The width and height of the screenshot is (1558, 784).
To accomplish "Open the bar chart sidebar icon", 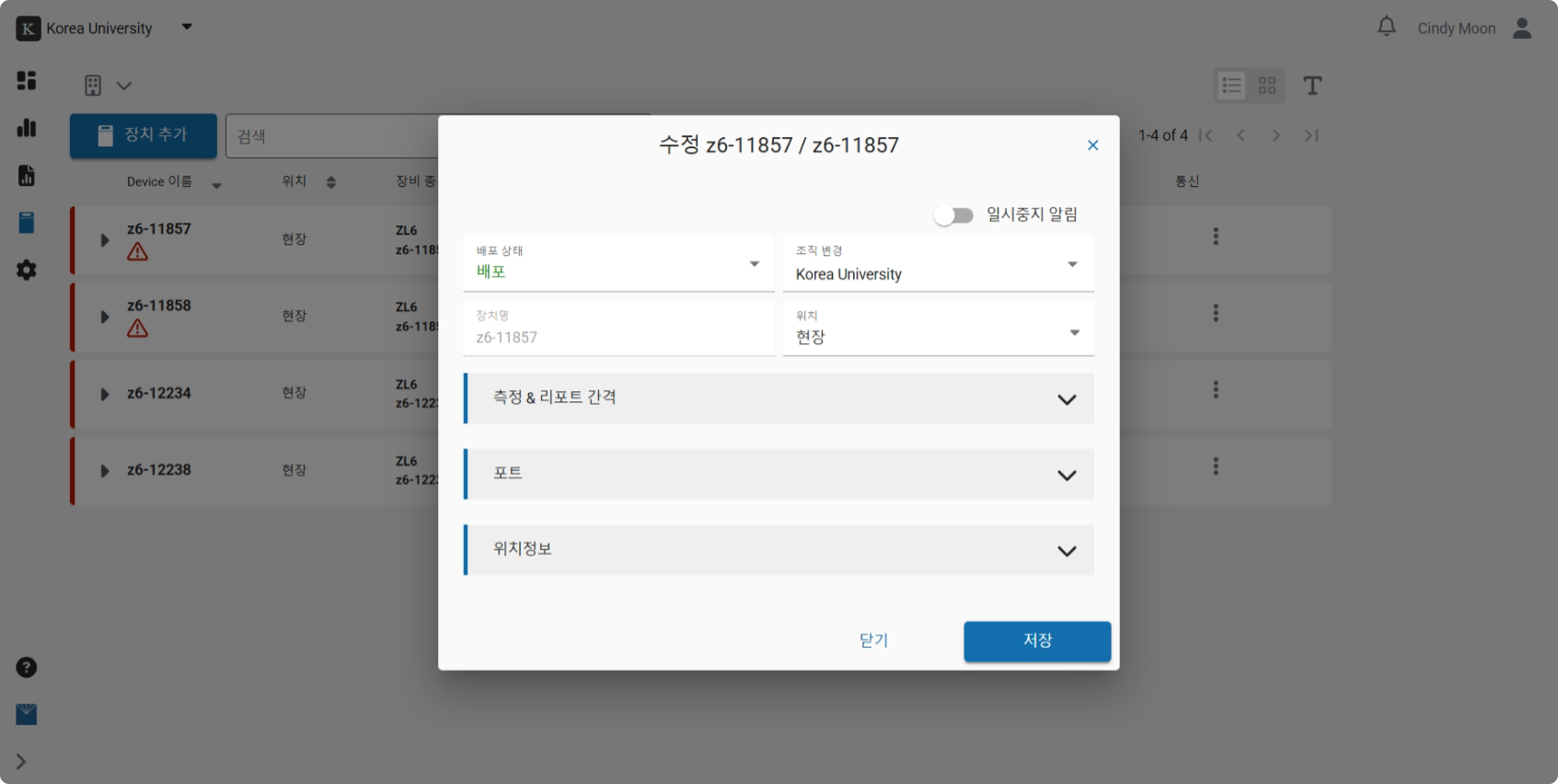I will point(27,128).
